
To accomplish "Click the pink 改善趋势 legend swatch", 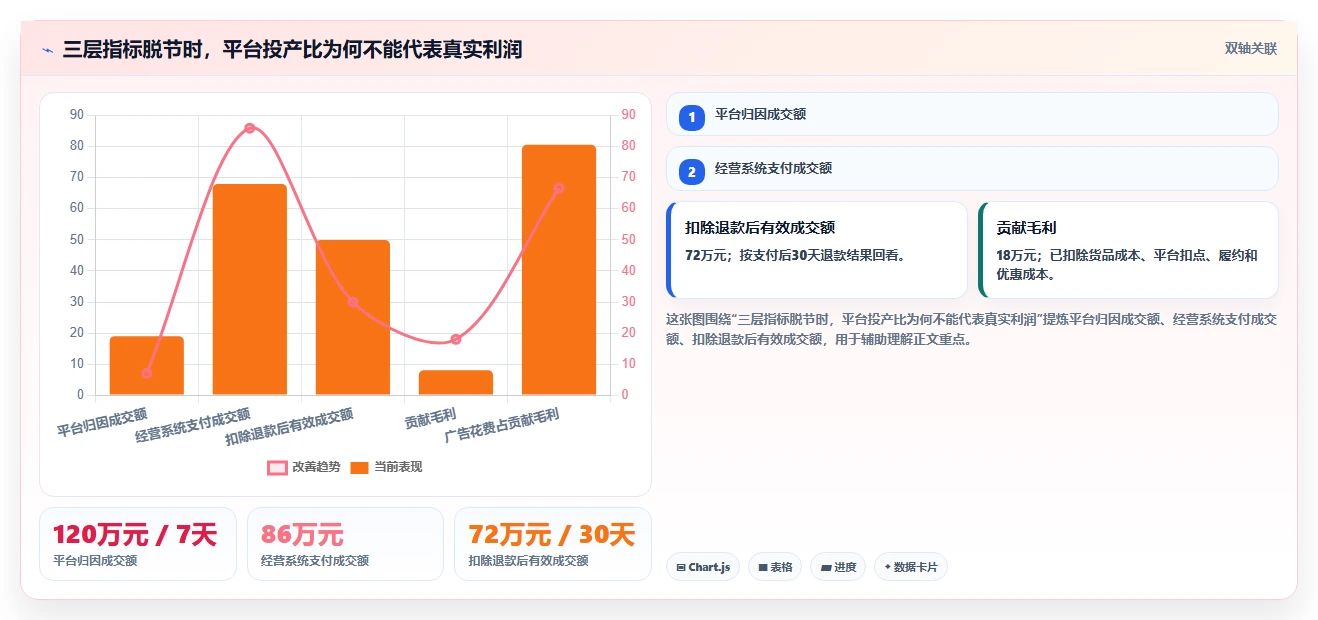I will point(277,468).
